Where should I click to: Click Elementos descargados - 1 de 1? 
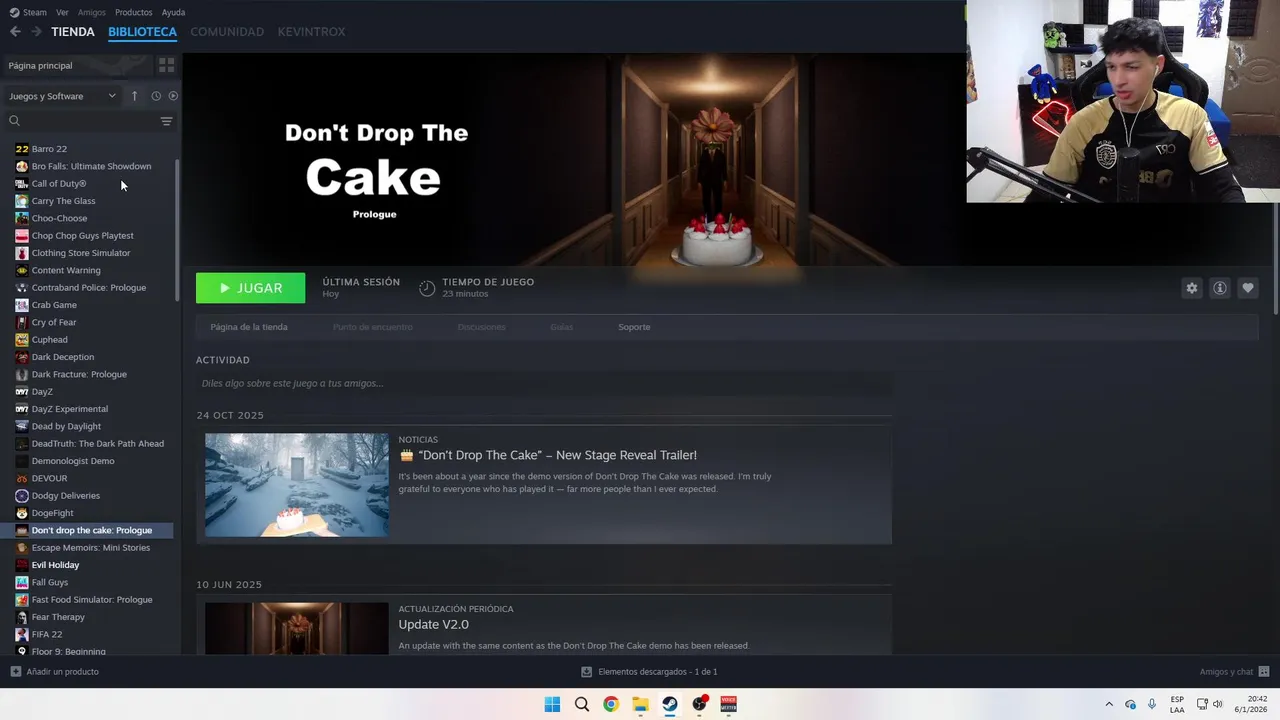pos(658,672)
